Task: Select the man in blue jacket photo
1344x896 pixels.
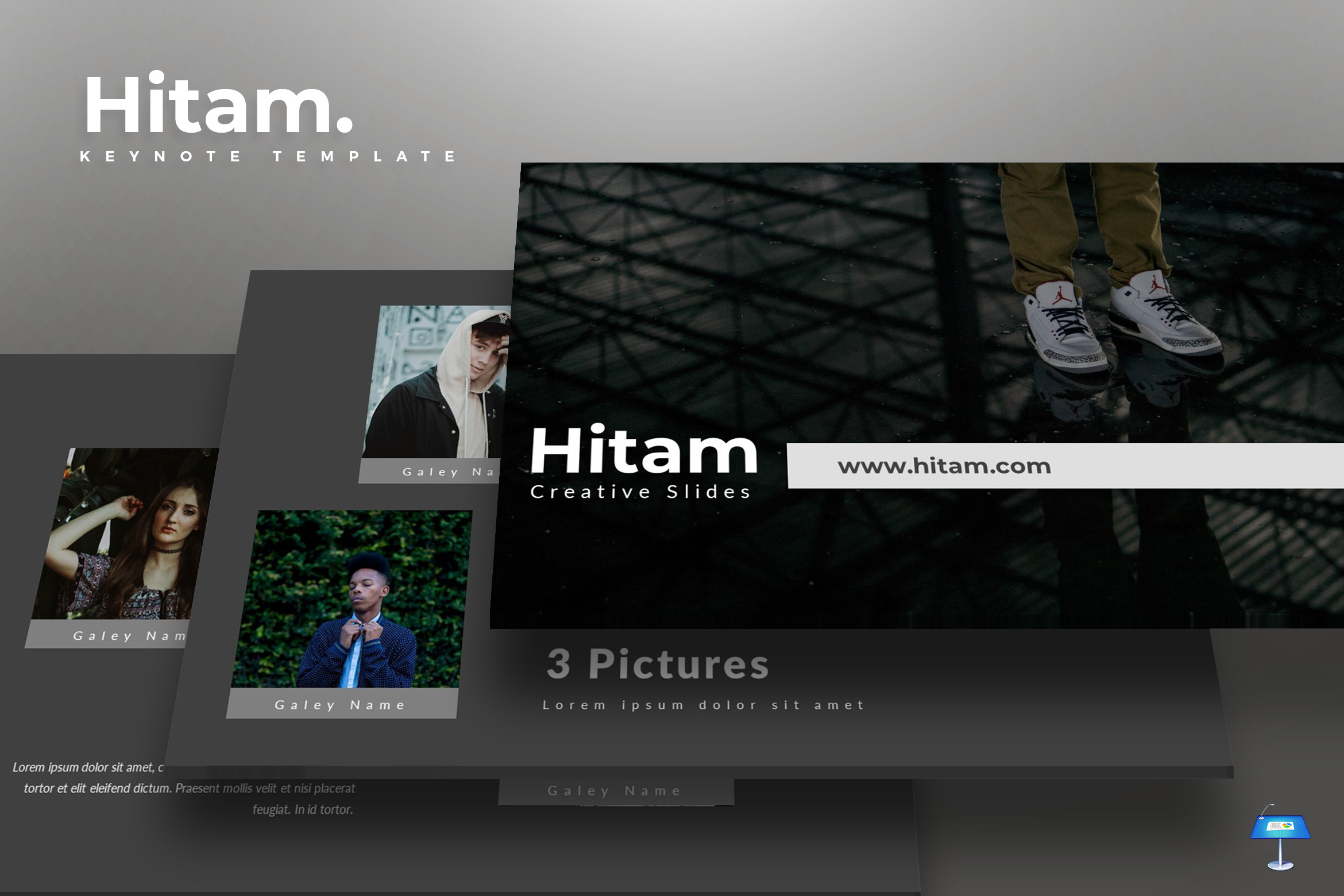Action: click(352, 599)
